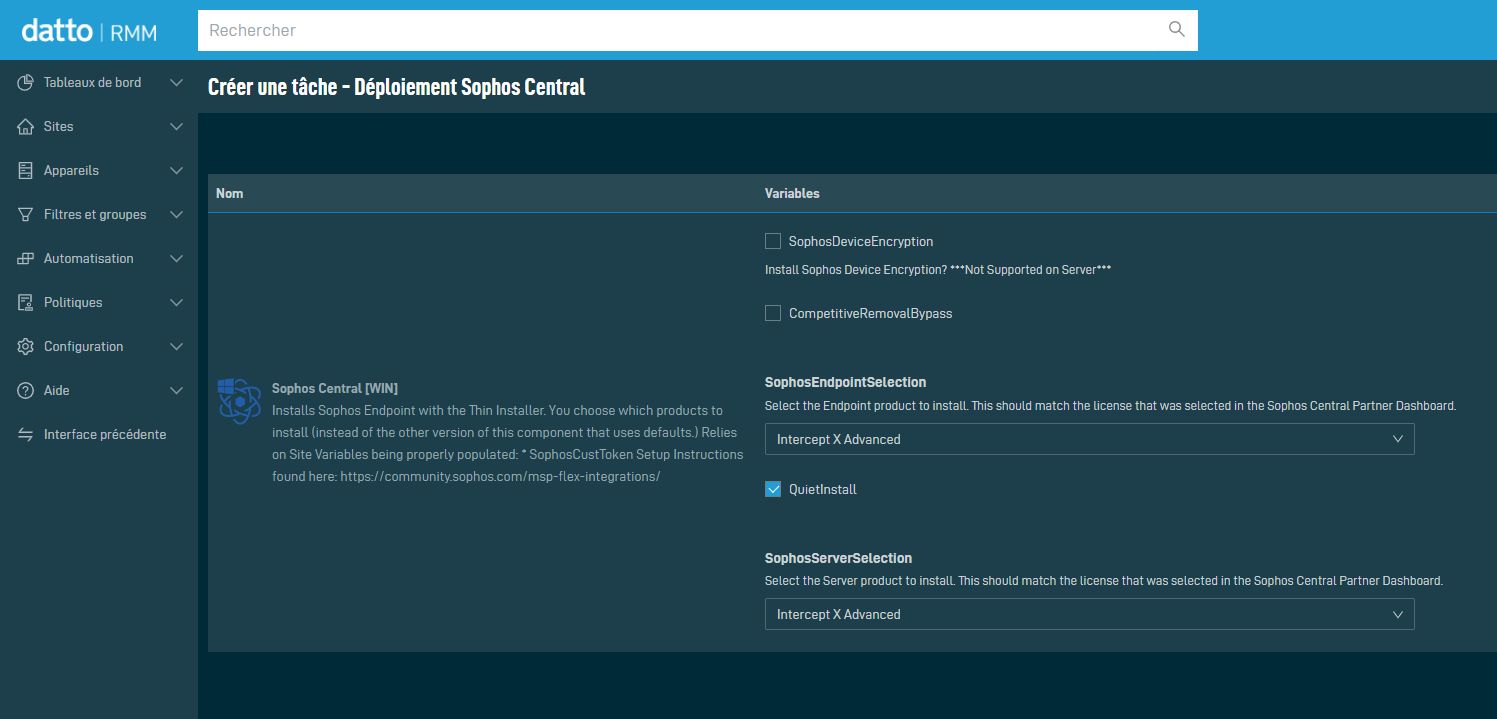Expand the Filtres et groupes chevron
The height and width of the screenshot is (719, 1497).
click(176, 214)
